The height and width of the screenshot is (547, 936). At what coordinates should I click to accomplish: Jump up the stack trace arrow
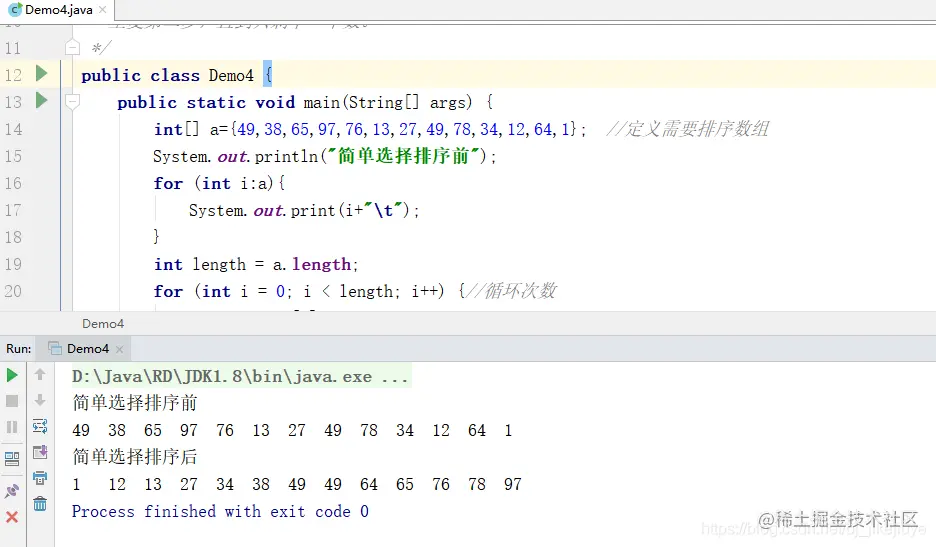point(40,374)
